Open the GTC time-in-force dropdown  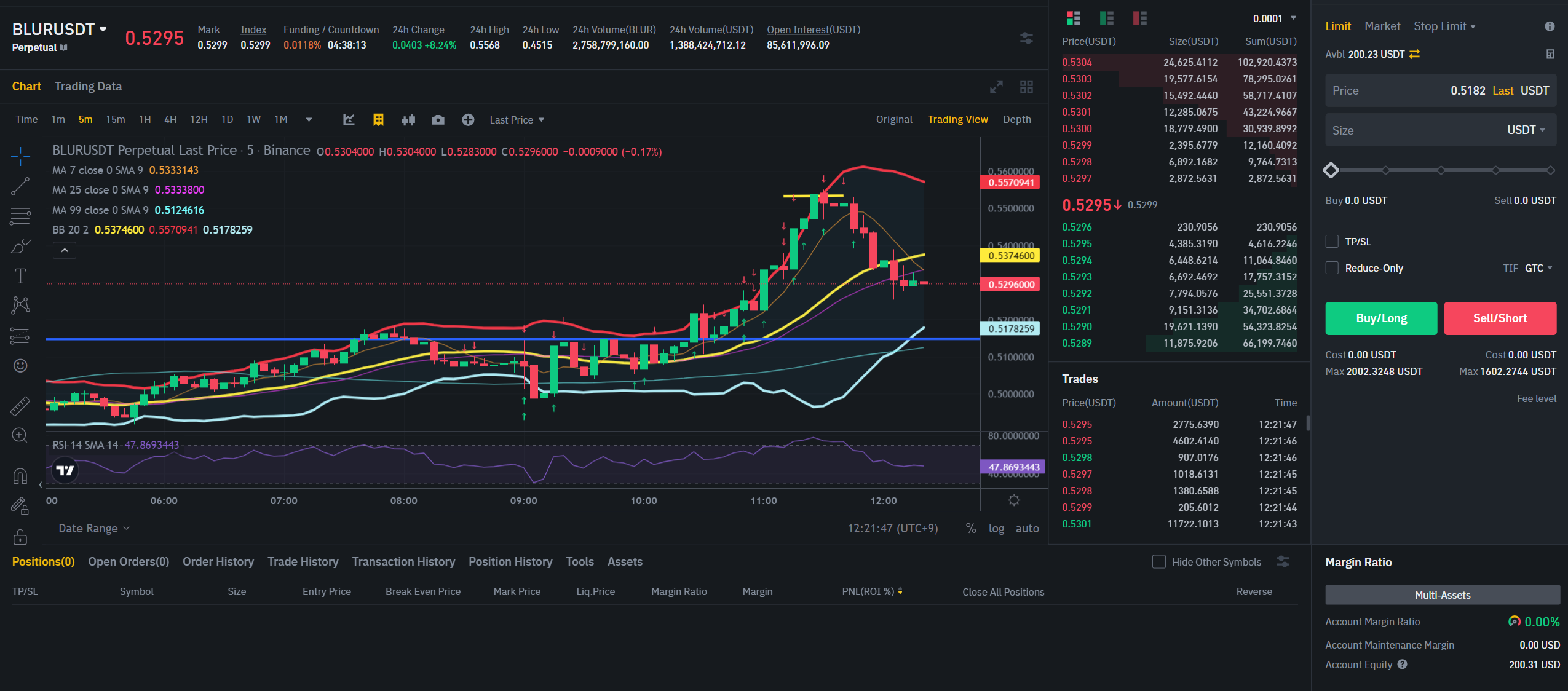(1538, 268)
